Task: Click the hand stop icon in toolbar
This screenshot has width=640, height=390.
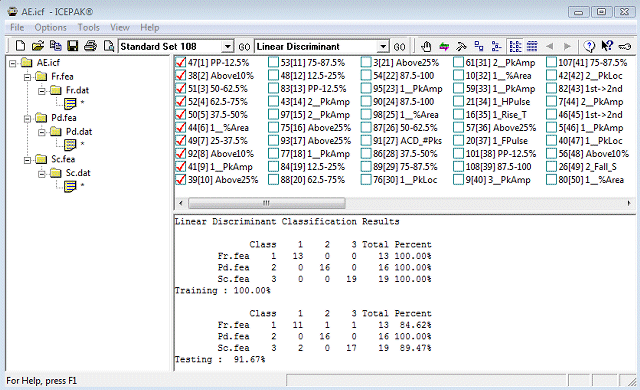Action: tap(426, 47)
